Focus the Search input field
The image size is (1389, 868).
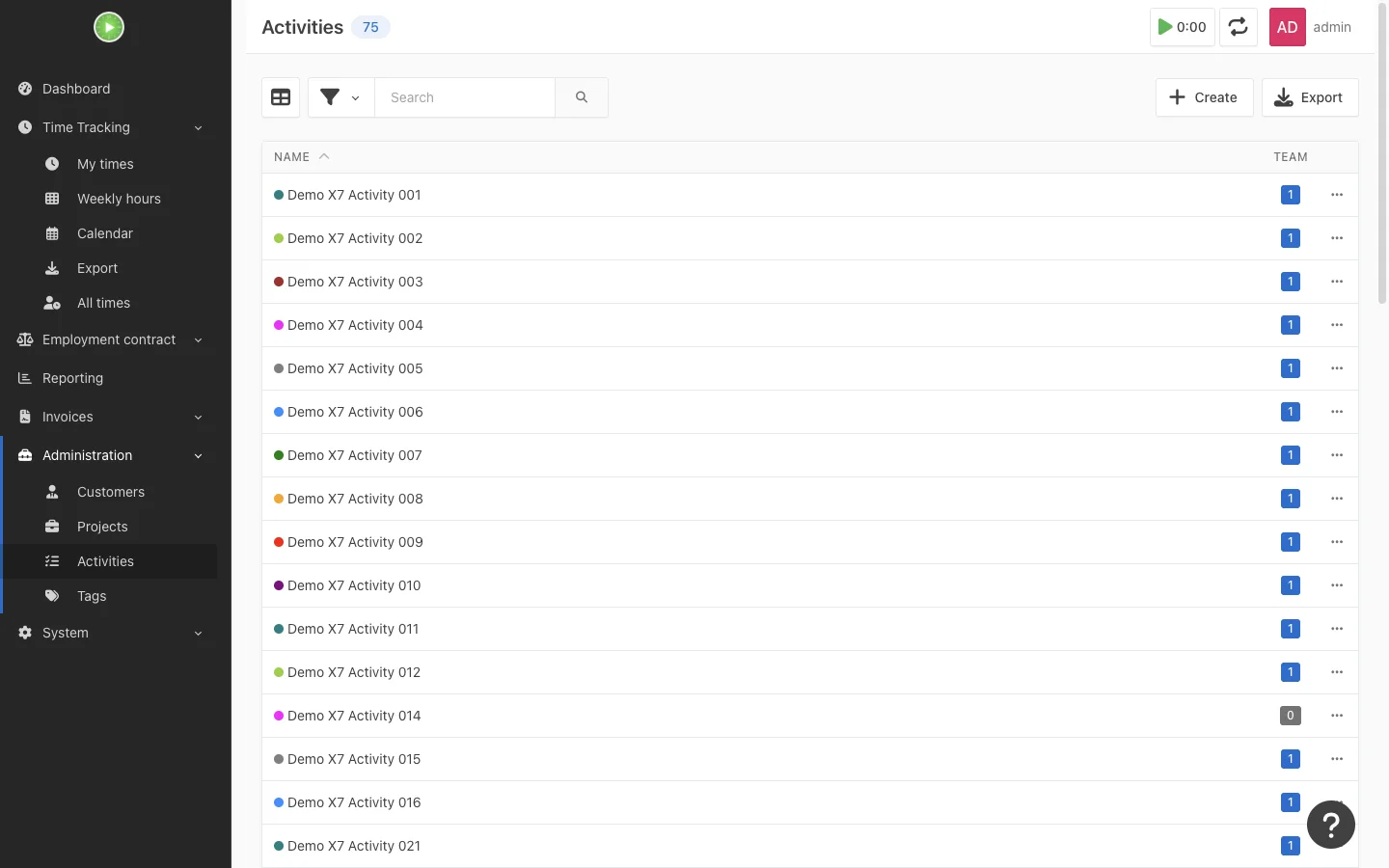(465, 97)
